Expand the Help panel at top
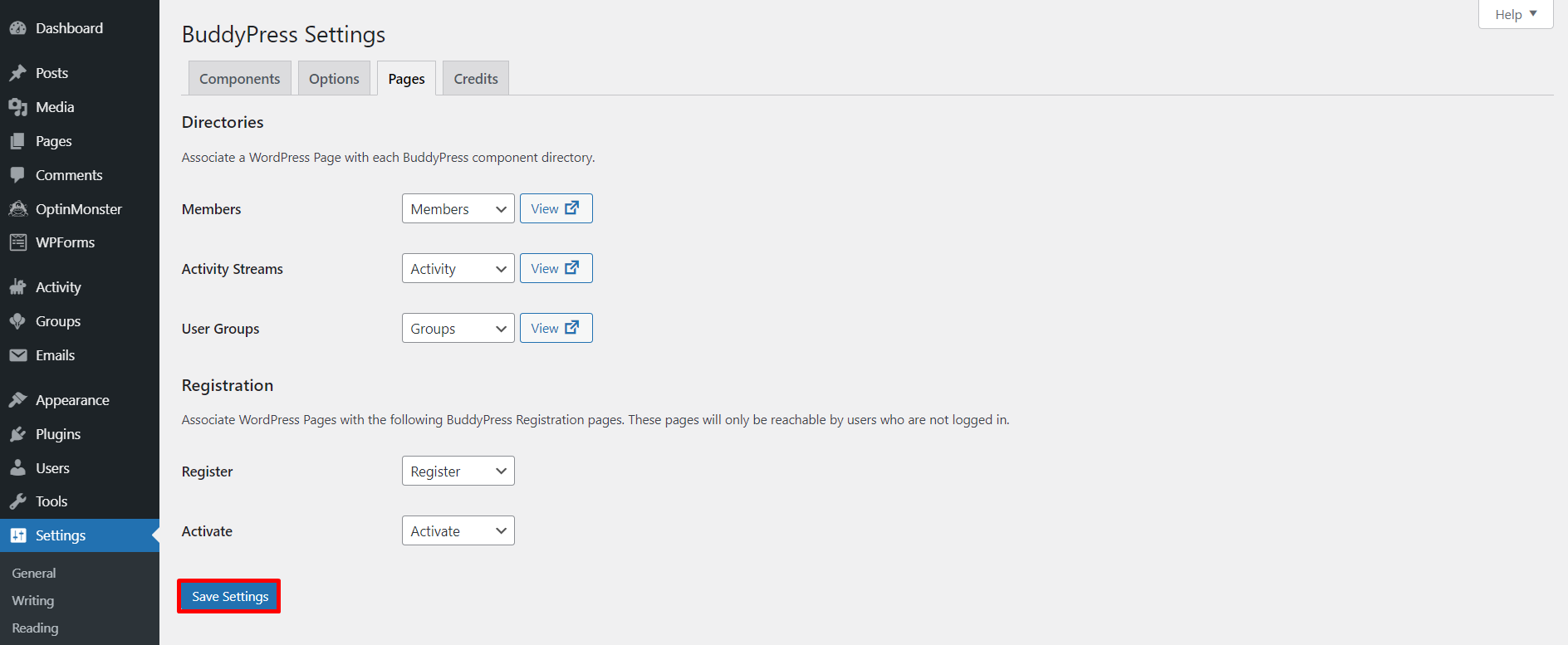The width and height of the screenshot is (1568, 645). pos(1515,14)
